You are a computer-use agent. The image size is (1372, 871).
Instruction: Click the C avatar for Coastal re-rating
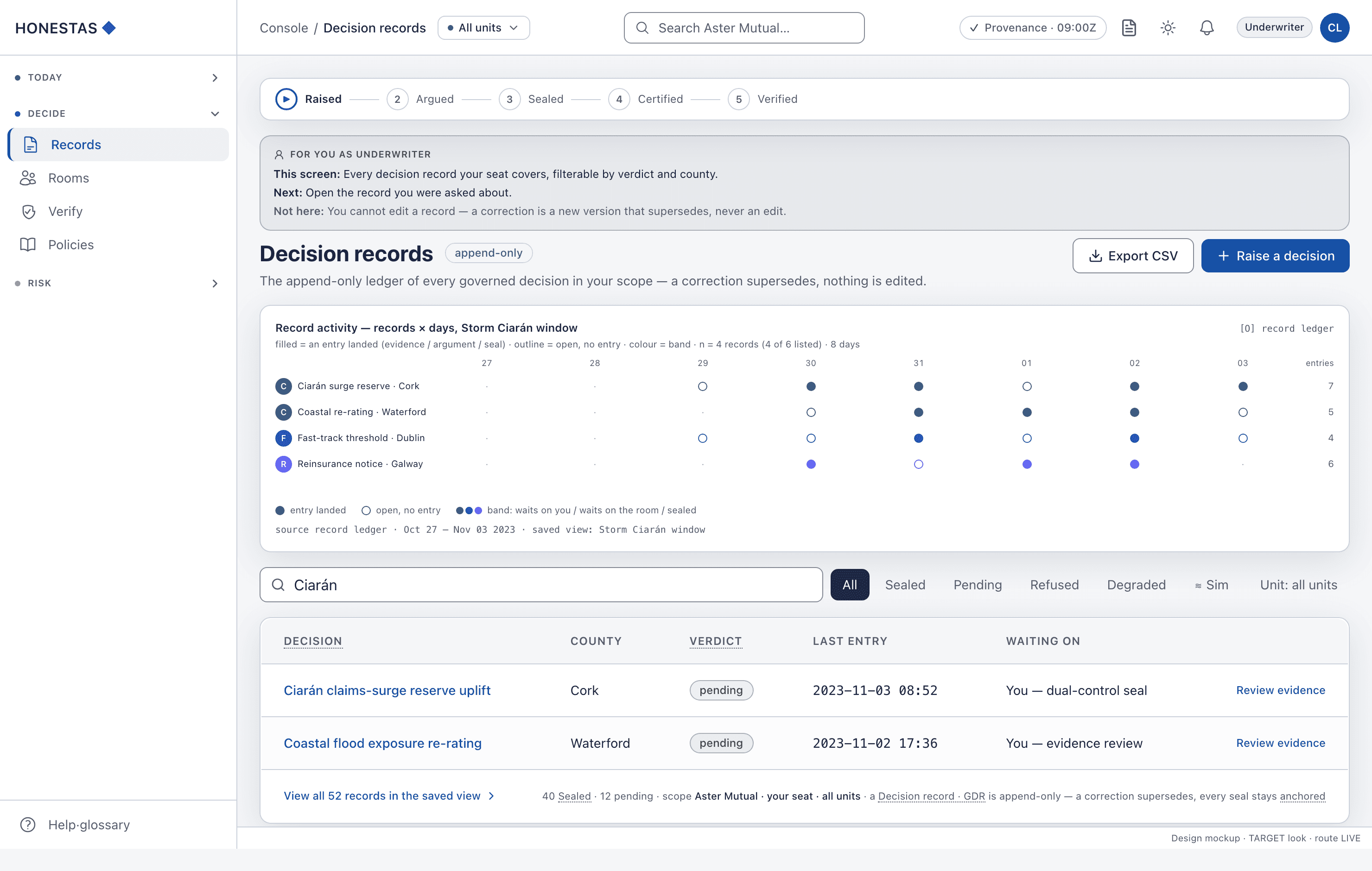click(283, 412)
